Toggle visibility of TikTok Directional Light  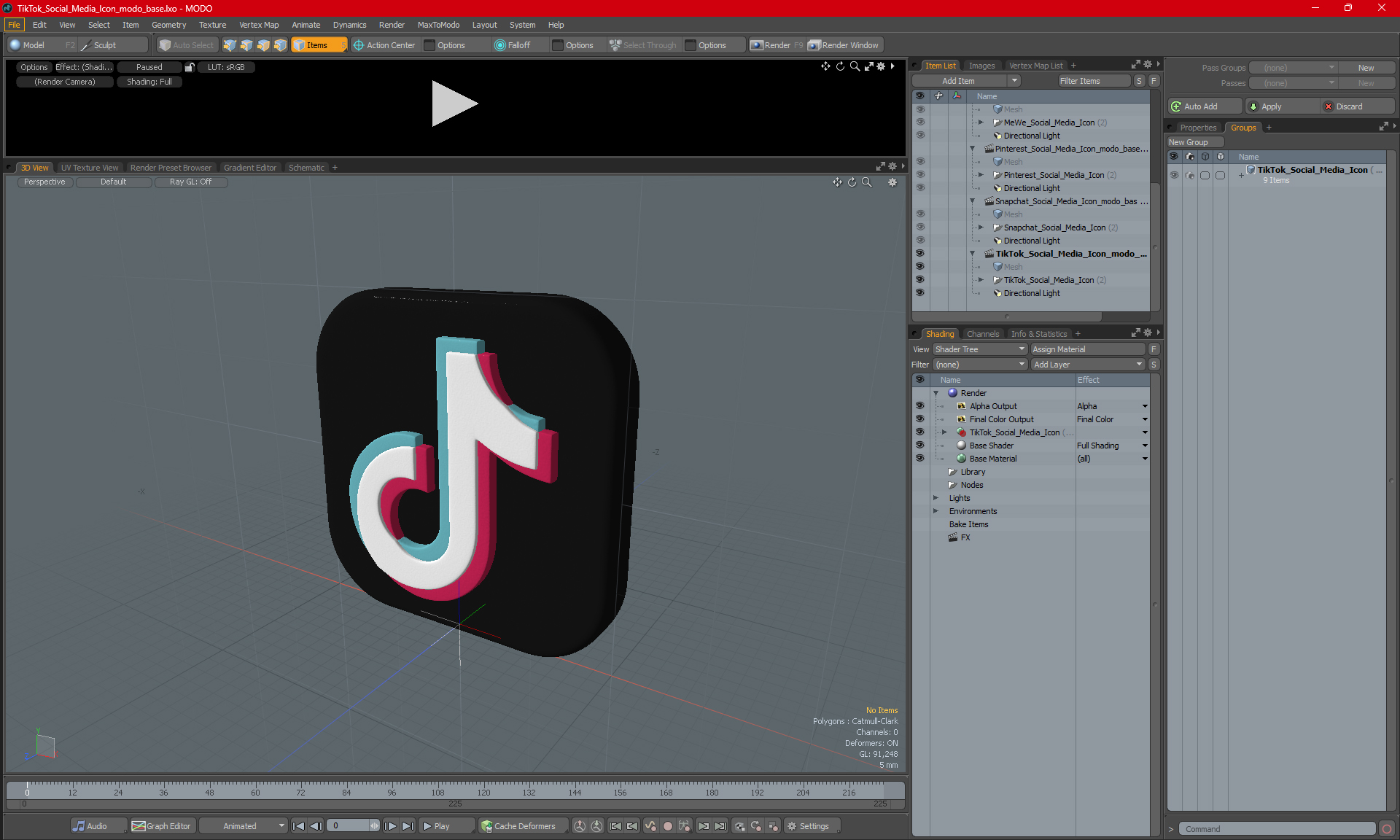[919, 293]
